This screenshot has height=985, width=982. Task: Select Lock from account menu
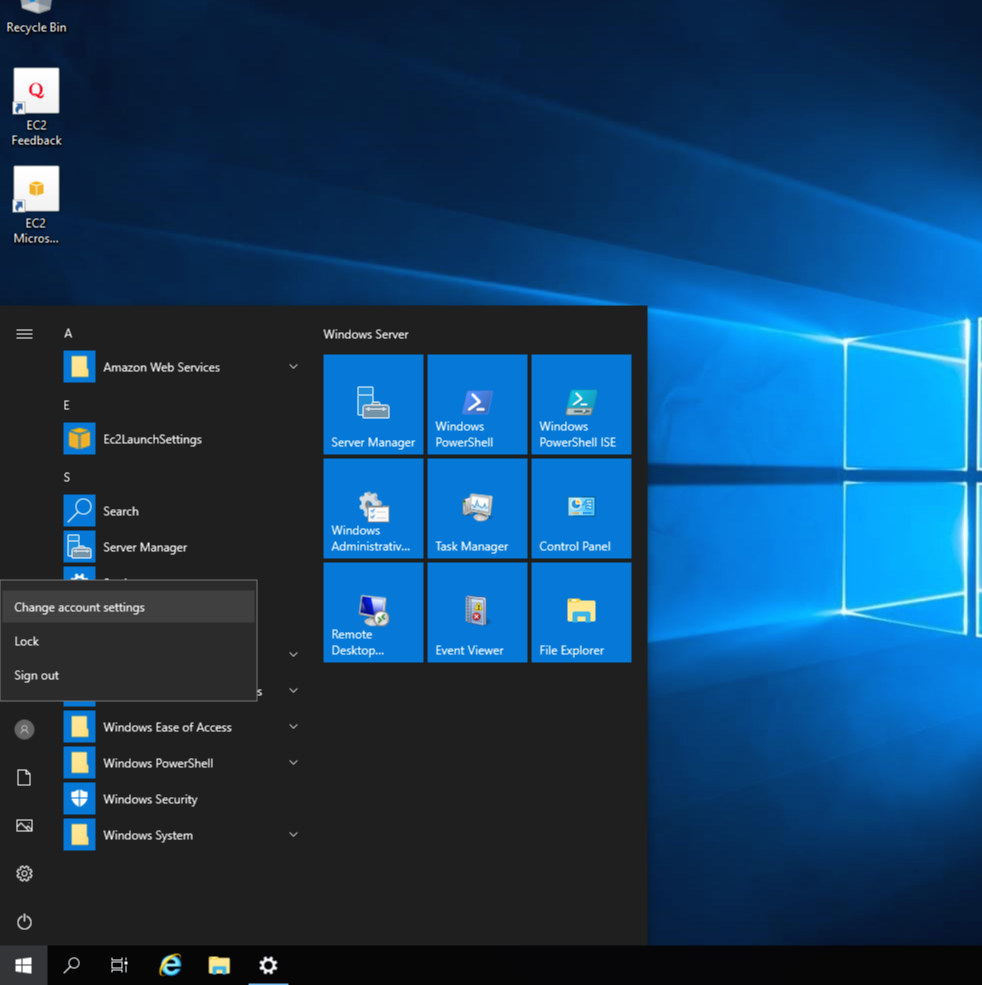point(128,641)
